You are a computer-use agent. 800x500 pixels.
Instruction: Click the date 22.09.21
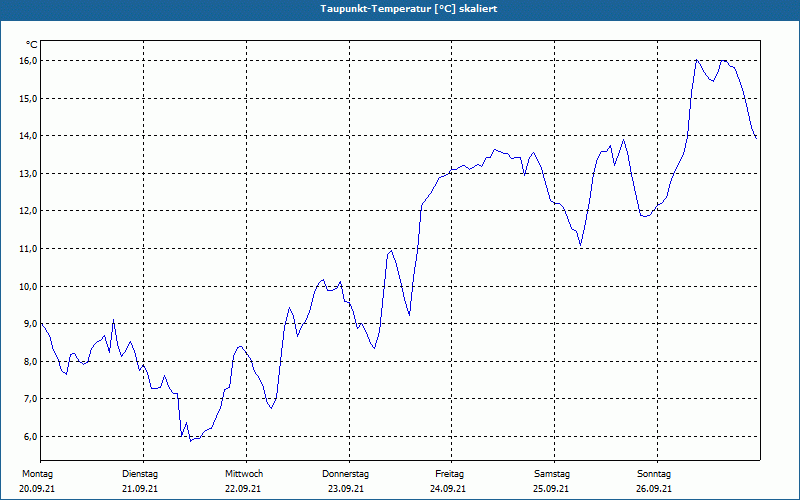pos(243,489)
